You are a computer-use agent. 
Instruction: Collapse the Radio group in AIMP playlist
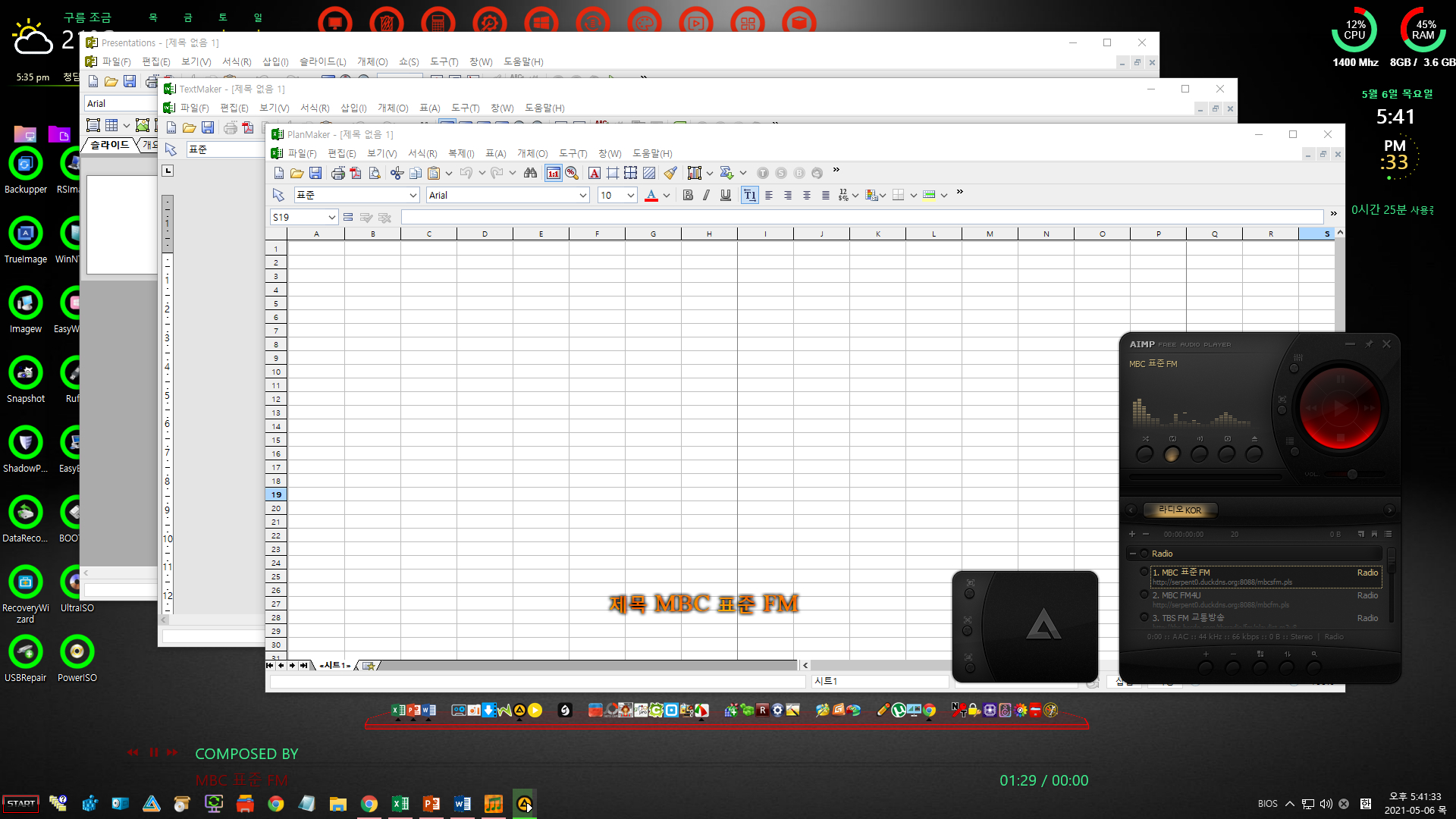(x=1132, y=554)
